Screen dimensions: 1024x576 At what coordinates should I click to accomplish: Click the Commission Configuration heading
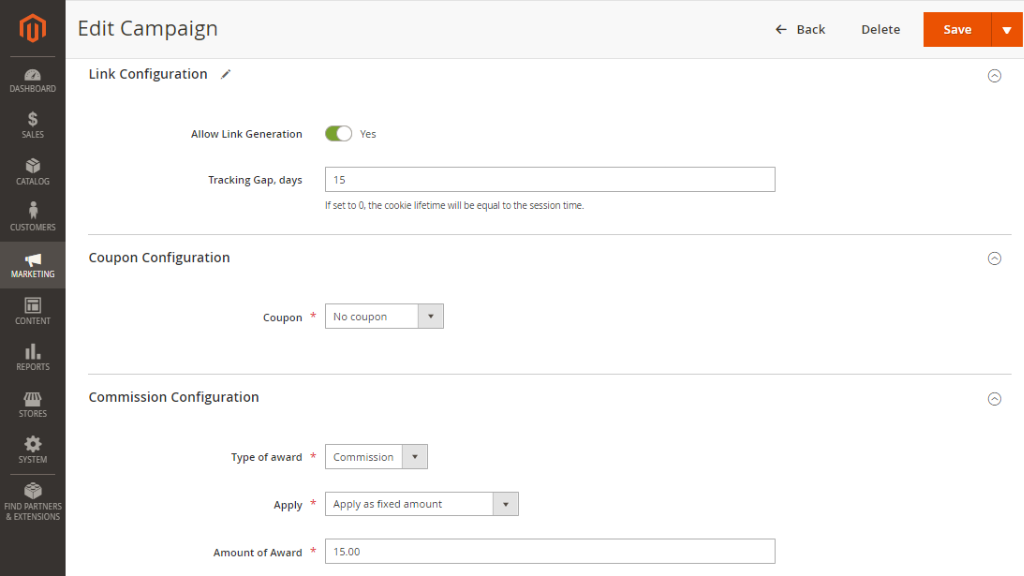click(x=174, y=397)
